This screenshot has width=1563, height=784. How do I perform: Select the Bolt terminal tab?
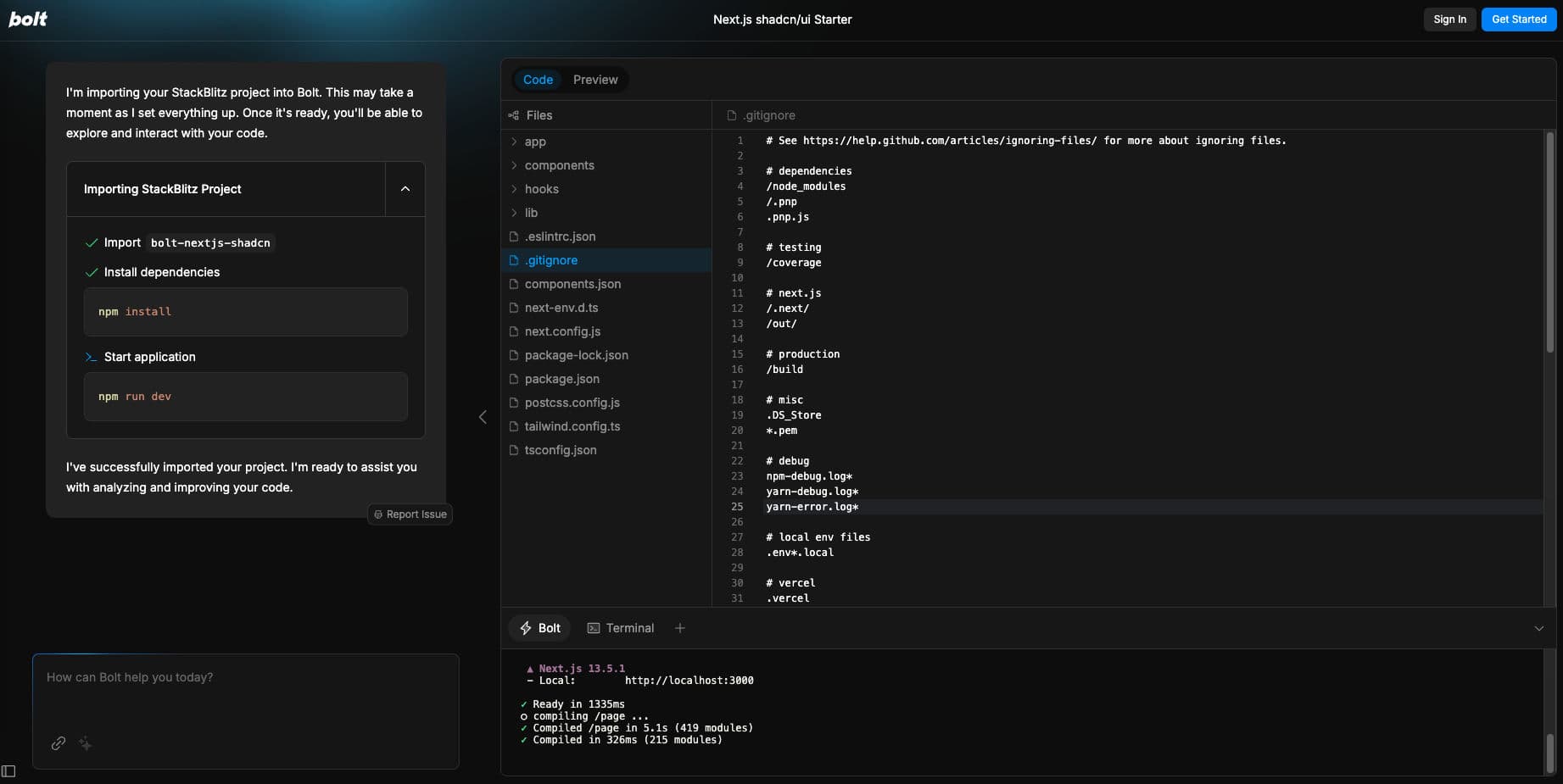(x=540, y=628)
